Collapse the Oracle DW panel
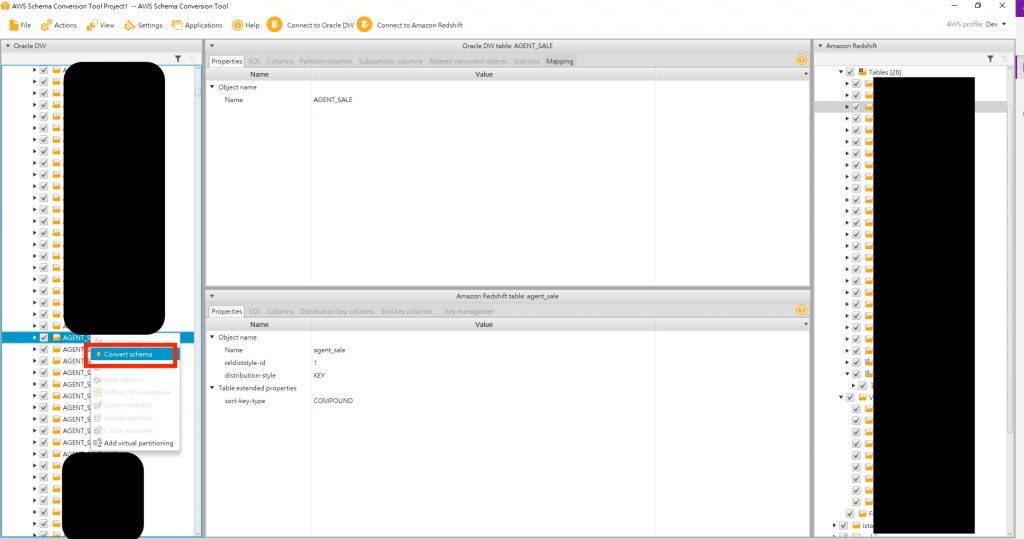This screenshot has height=539, width=1024. click(8, 46)
